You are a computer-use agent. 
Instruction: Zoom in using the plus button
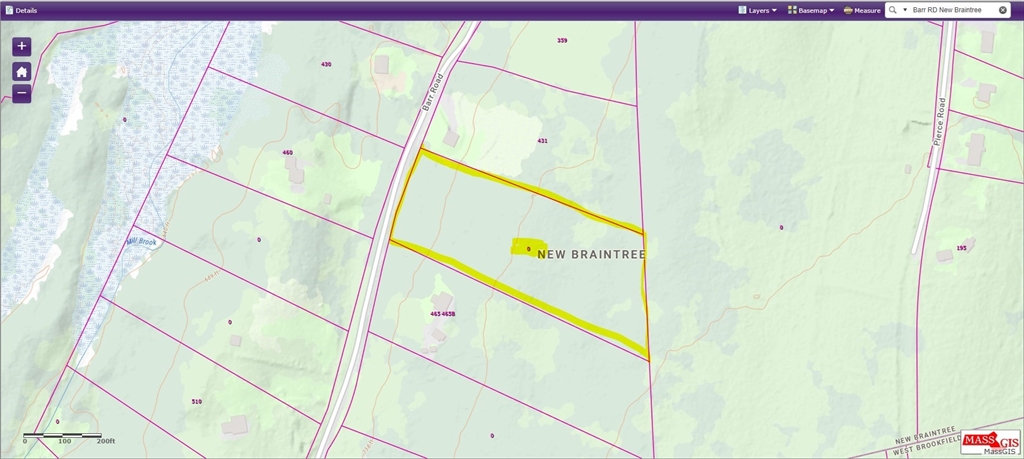click(22, 47)
